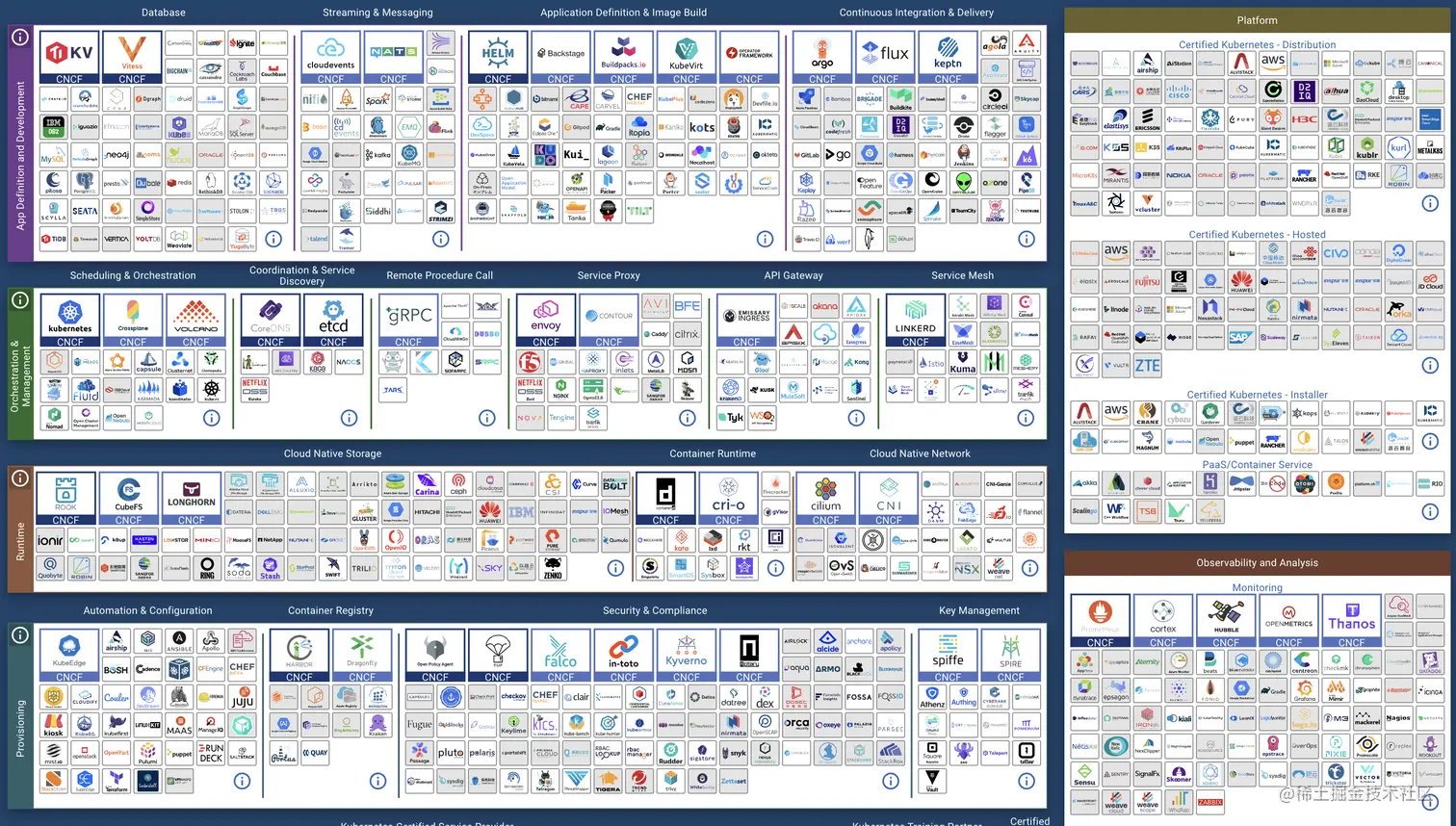The width and height of the screenshot is (1456, 826).
Task: Open the etcd card
Action: pos(333,321)
